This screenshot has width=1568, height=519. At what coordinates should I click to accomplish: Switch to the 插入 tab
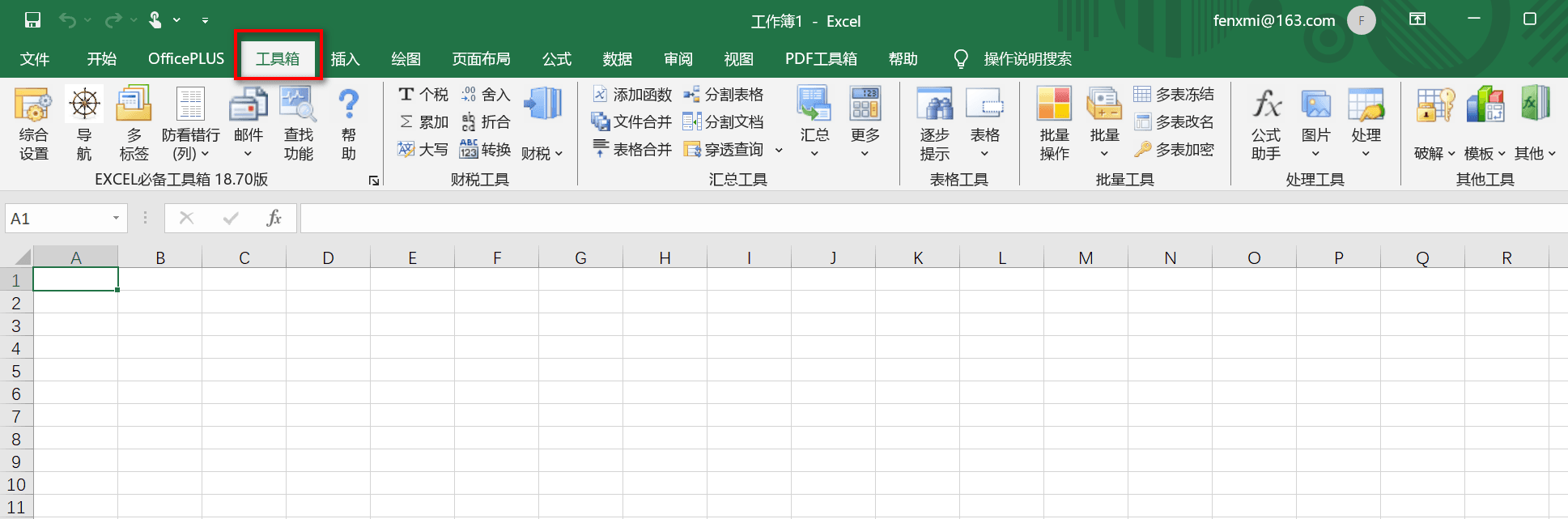(345, 59)
